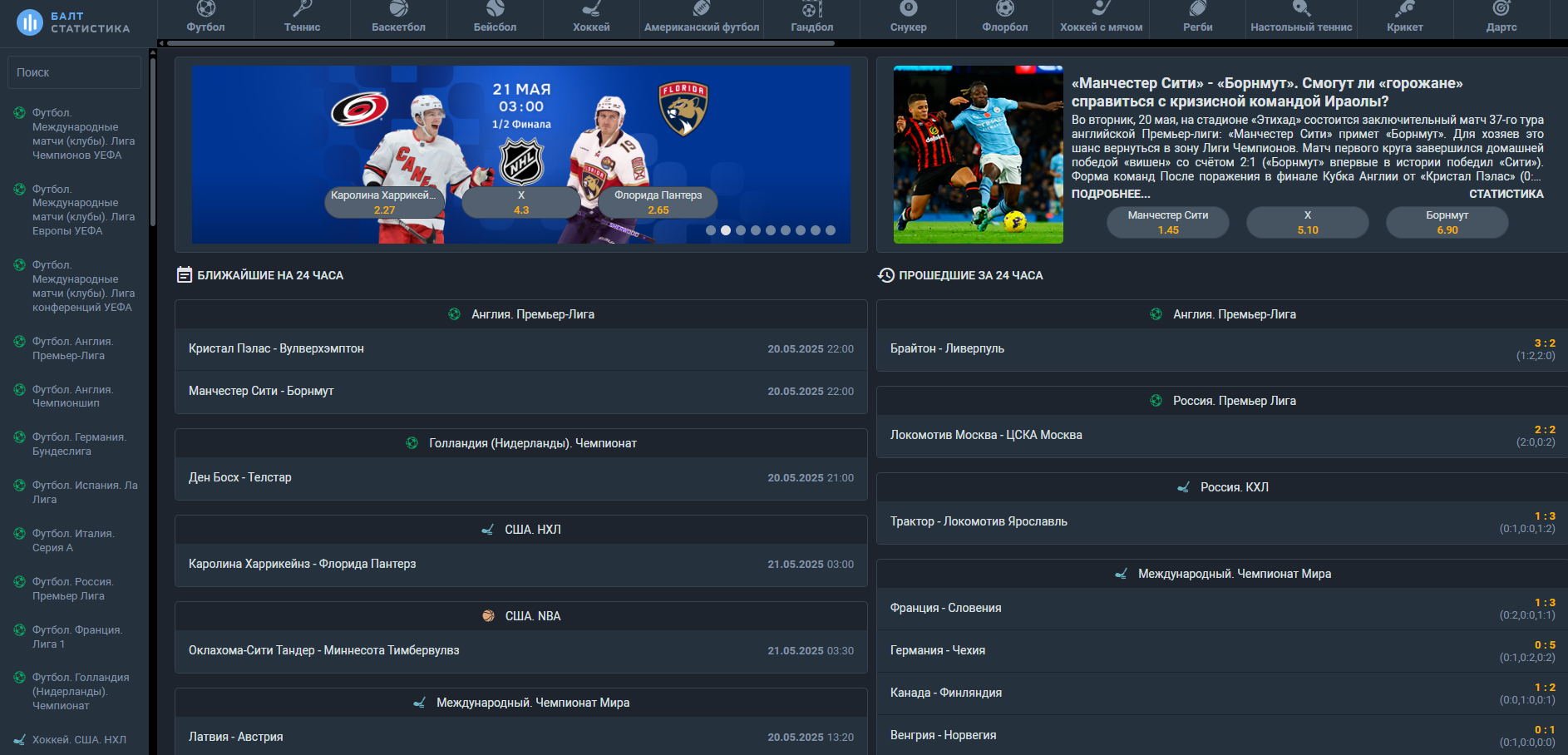Click football icon beside Германия. Бундеслига

click(19, 437)
